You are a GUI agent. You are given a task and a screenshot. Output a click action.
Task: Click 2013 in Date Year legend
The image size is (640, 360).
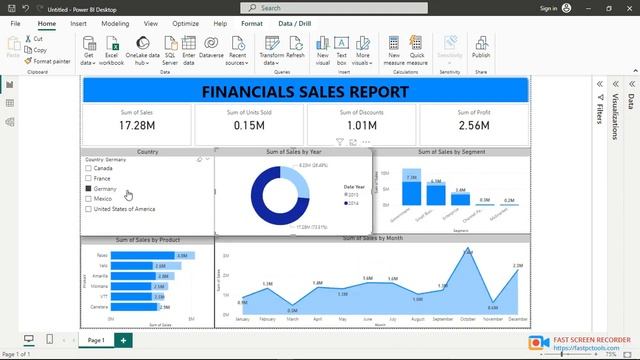[351, 195]
